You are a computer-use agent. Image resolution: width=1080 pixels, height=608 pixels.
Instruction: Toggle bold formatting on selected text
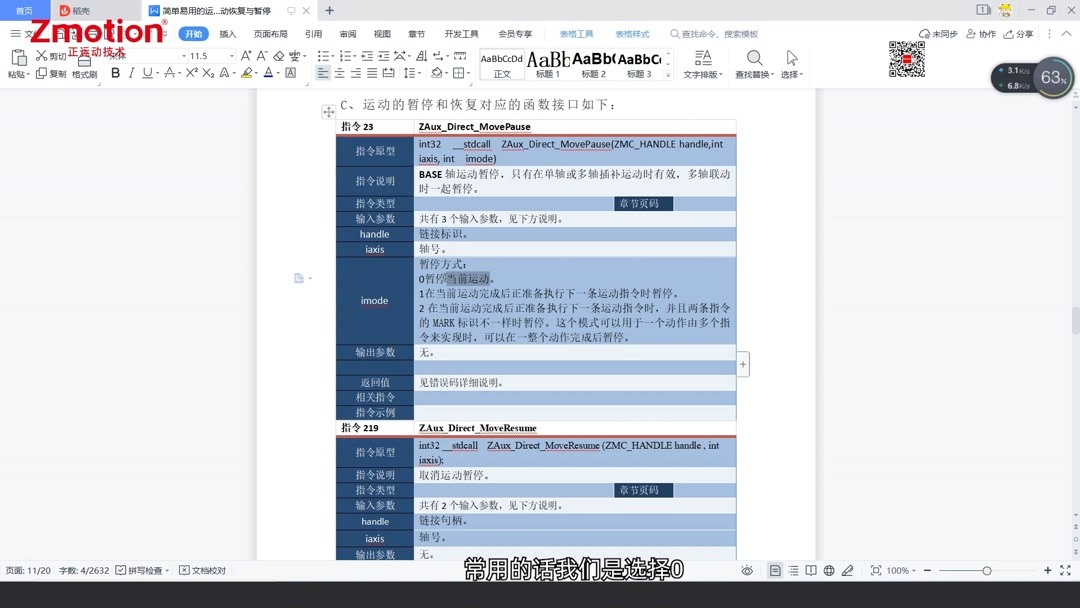[115, 72]
